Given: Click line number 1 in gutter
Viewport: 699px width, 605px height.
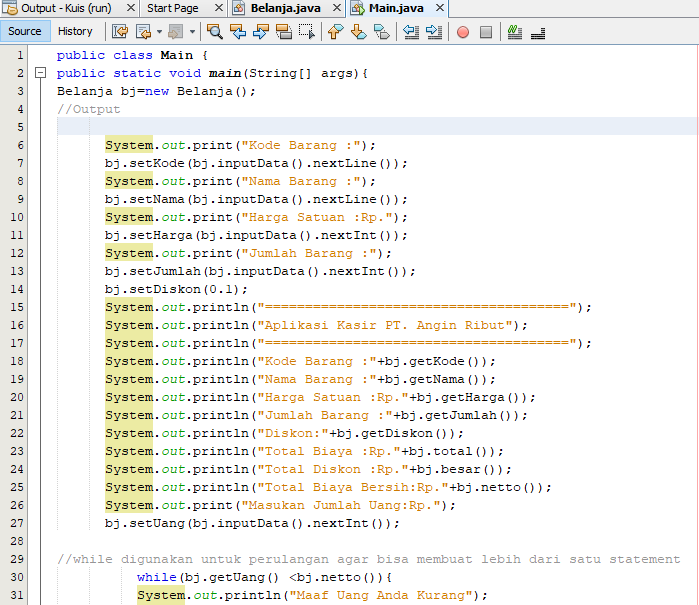Looking at the screenshot, I should [20, 55].
